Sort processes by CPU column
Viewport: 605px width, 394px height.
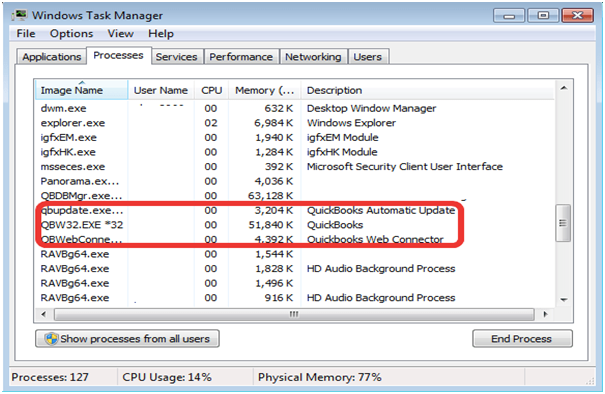coord(211,90)
